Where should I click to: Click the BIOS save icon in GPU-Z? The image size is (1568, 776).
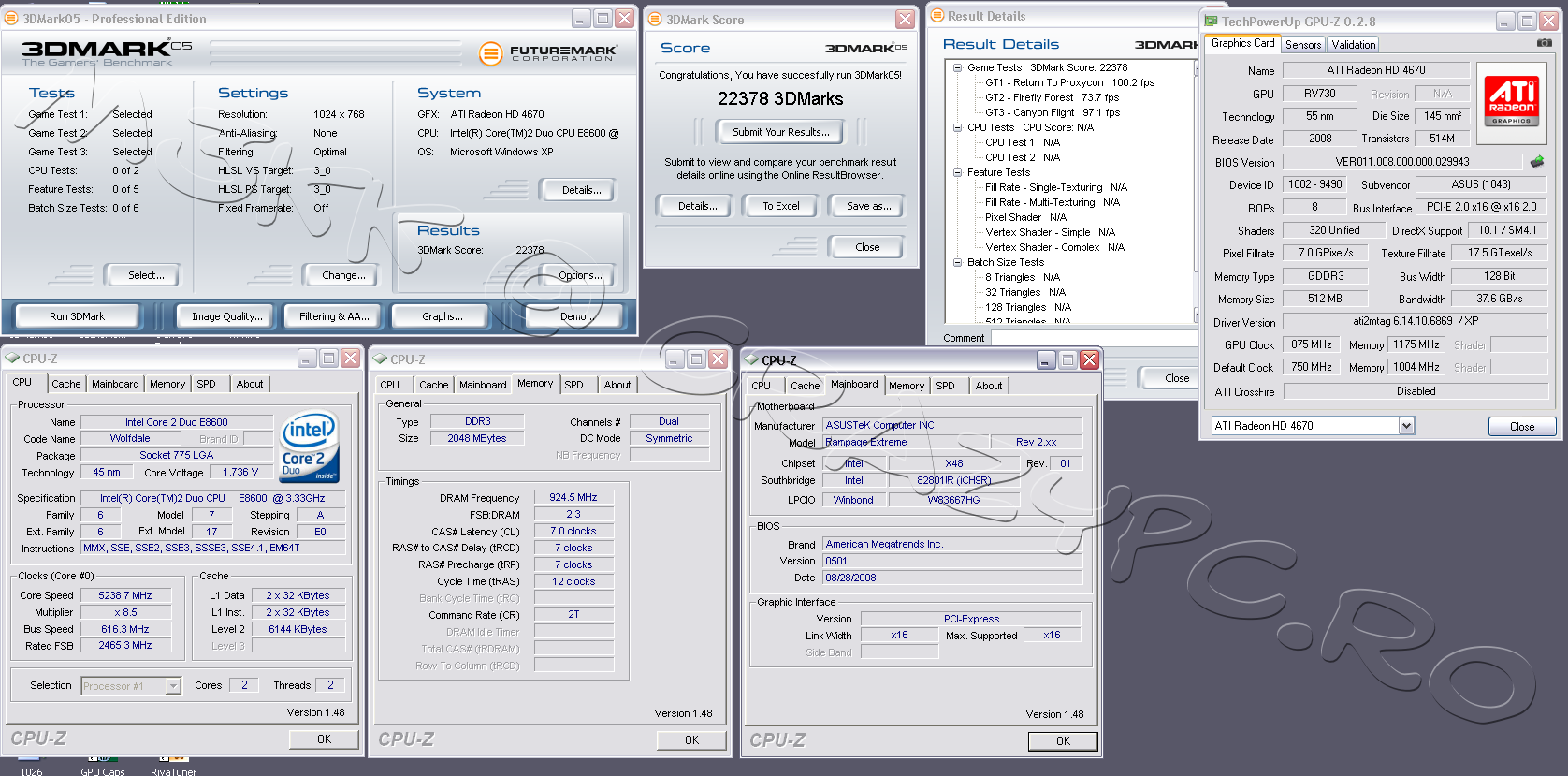coord(1537,162)
